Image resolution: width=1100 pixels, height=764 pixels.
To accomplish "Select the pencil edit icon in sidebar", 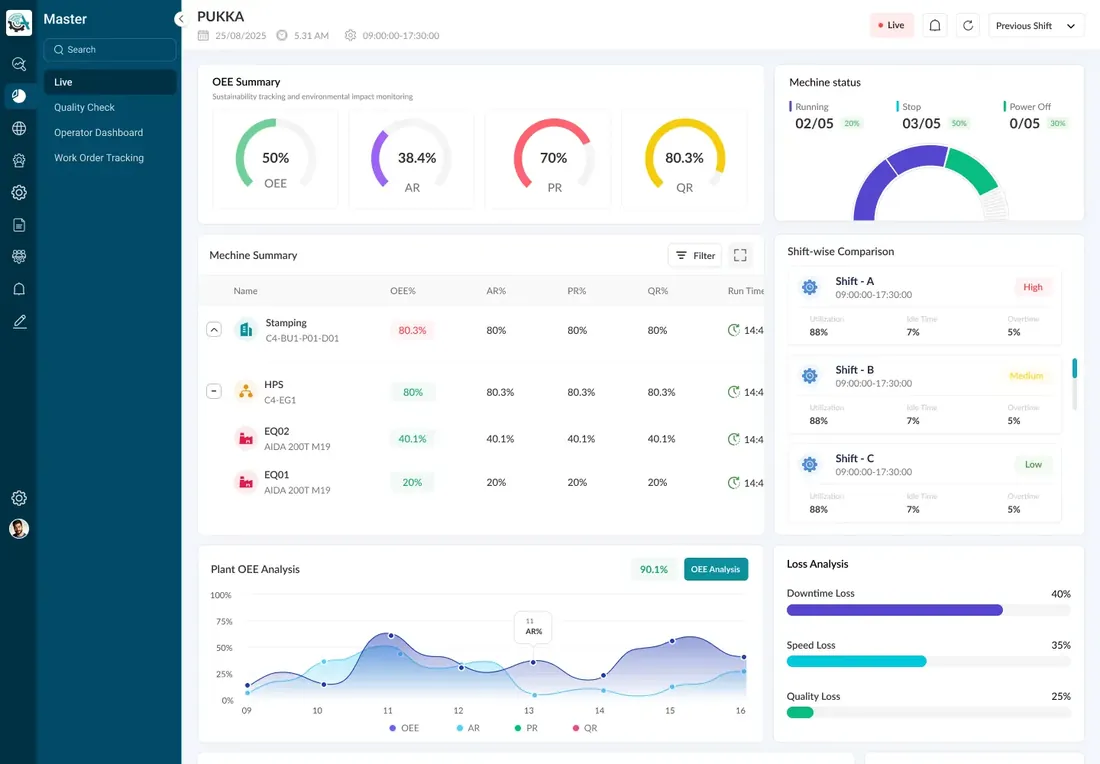I will 19,321.
